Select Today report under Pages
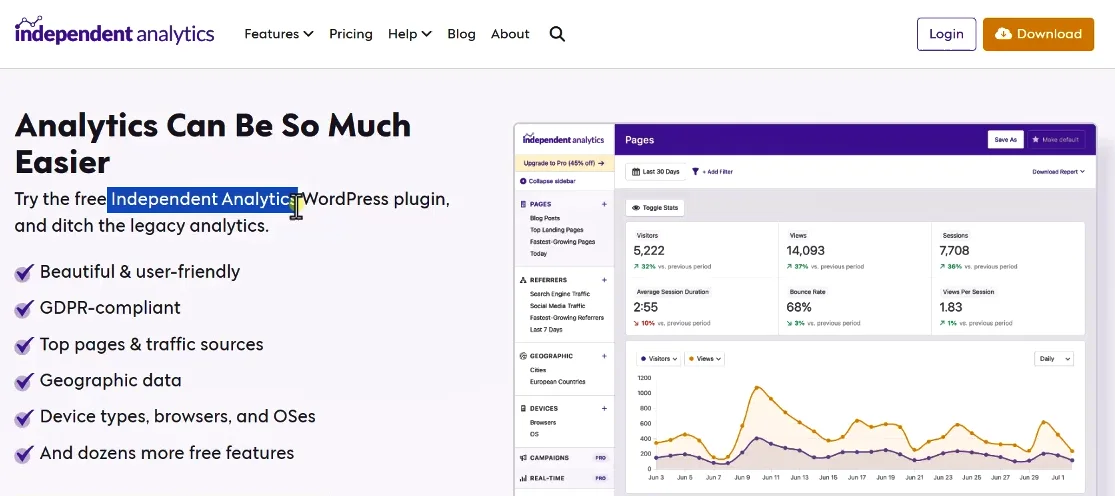 (x=538, y=254)
